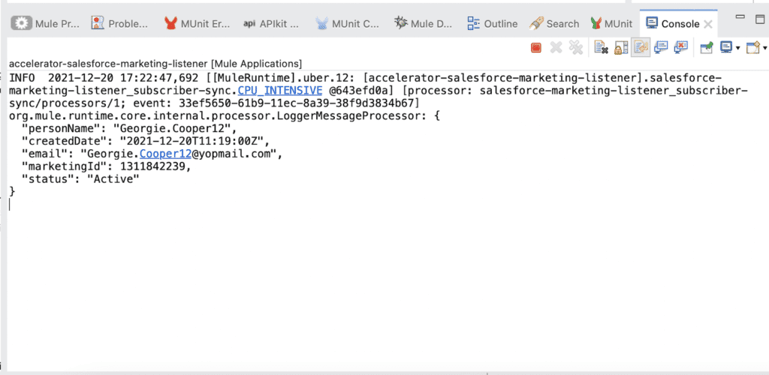Click the red Terminate button

(536, 48)
